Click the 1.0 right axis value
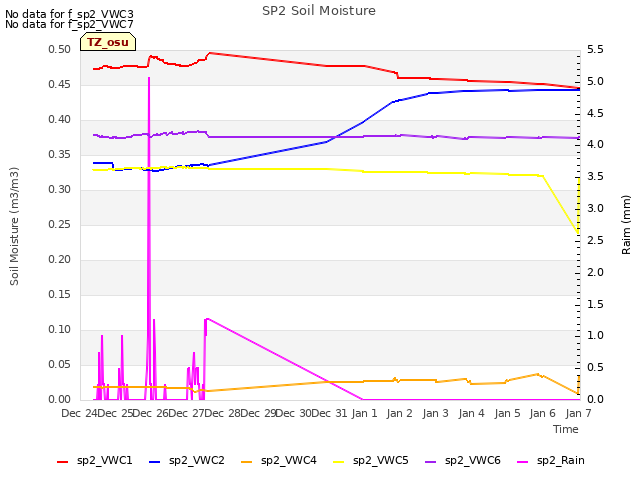 tap(595, 336)
